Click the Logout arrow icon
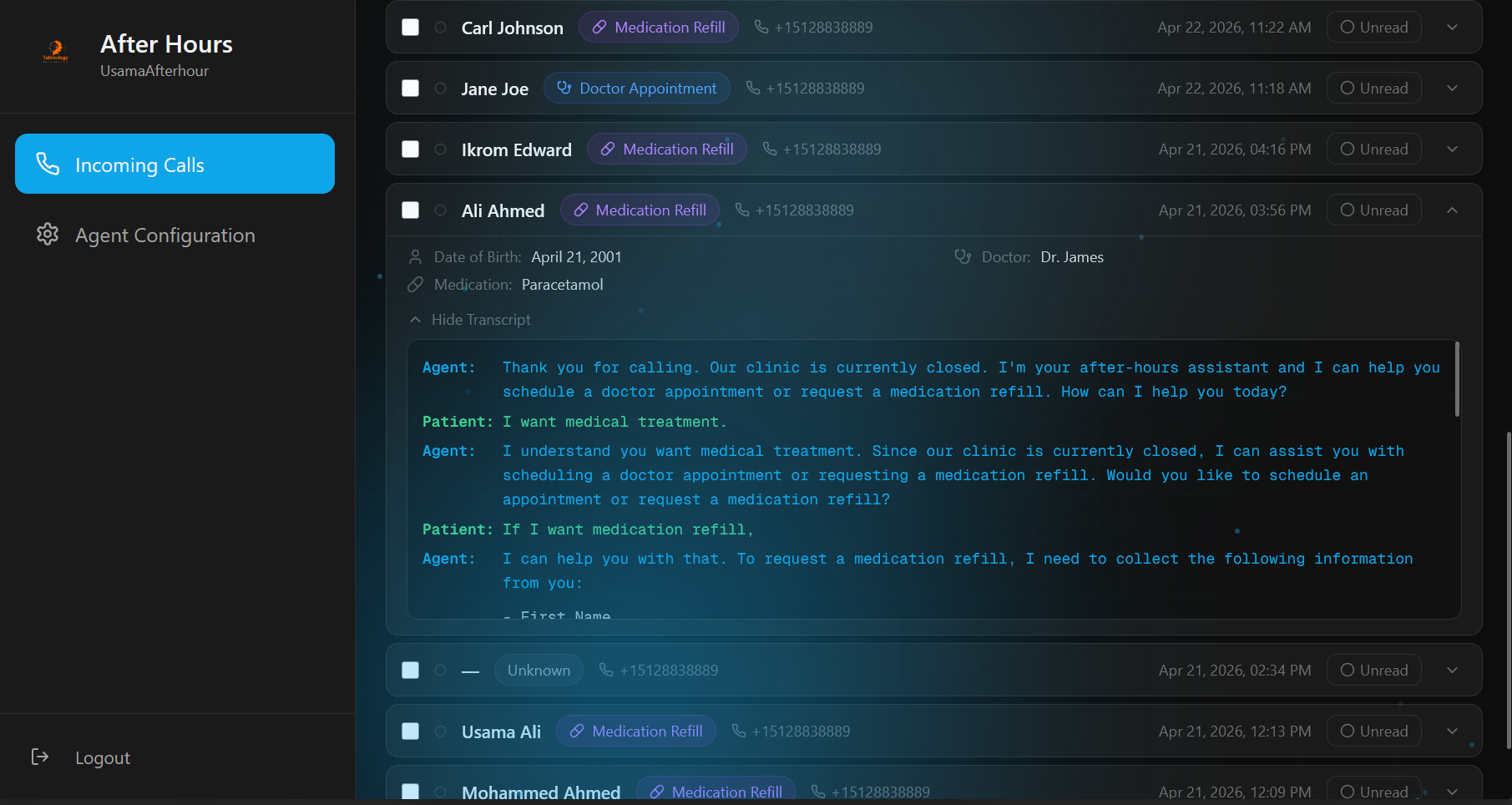This screenshot has height=805, width=1512. click(x=40, y=757)
